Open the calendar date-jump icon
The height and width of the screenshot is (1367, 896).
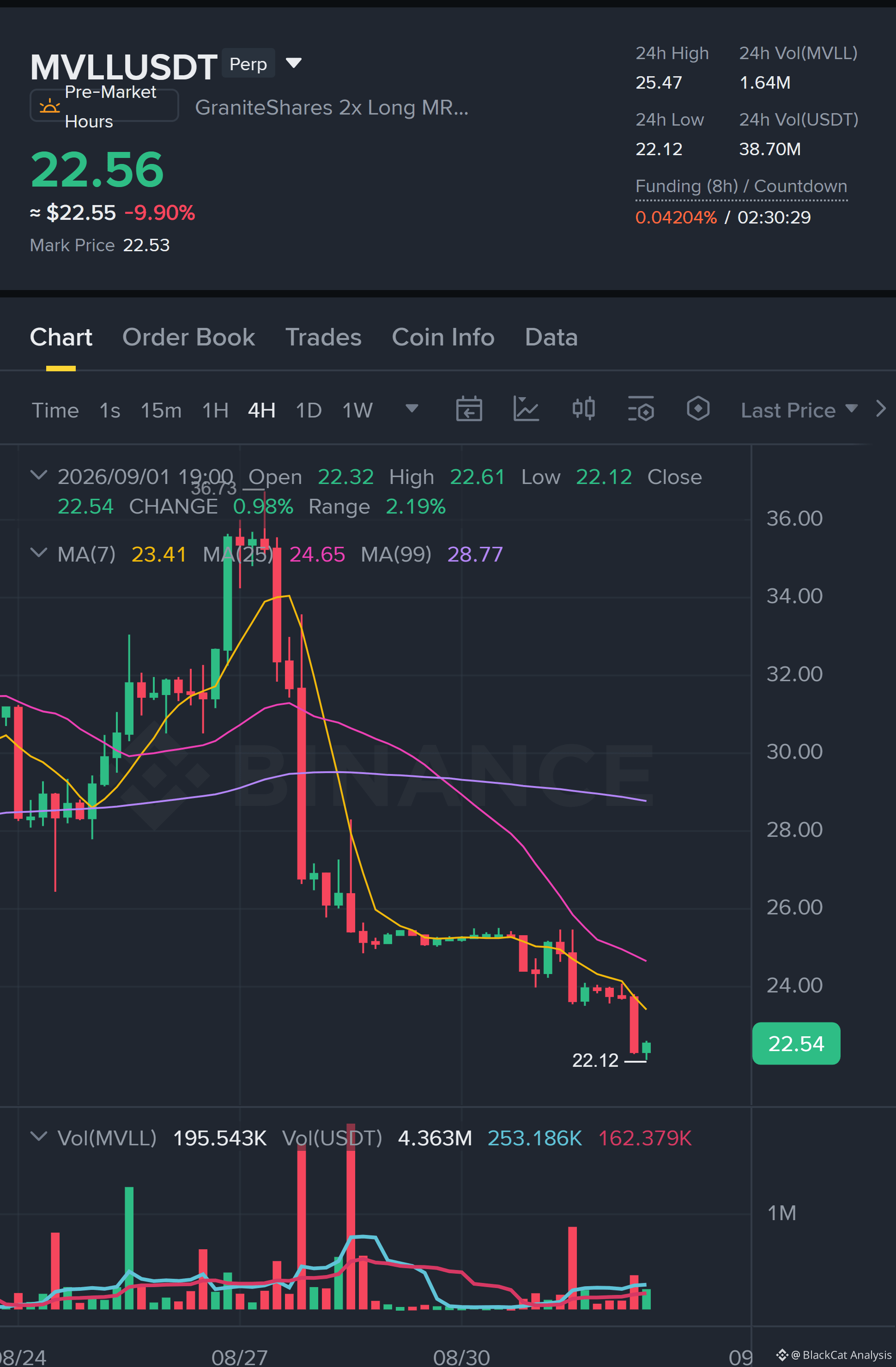coord(469,410)
